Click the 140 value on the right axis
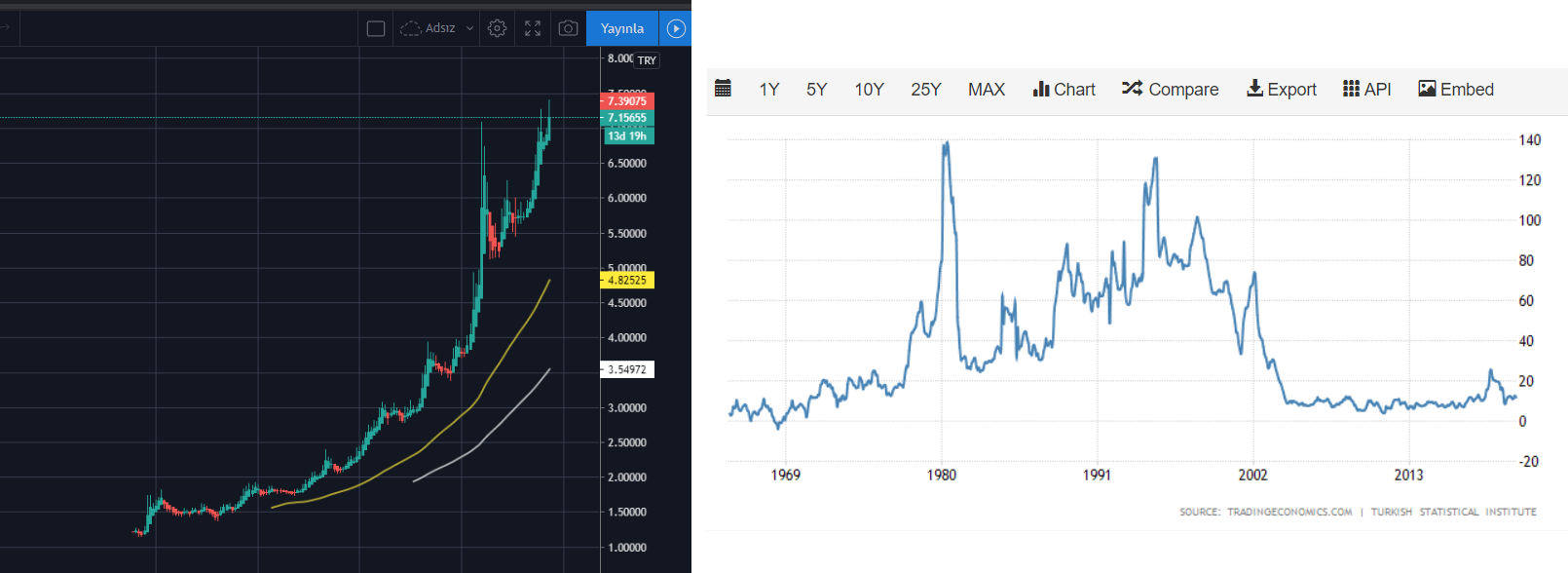 point(1530,140)
